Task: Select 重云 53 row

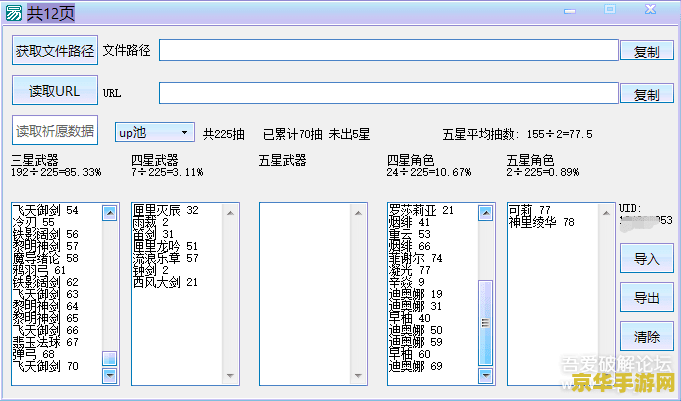Action: [410, 234]
